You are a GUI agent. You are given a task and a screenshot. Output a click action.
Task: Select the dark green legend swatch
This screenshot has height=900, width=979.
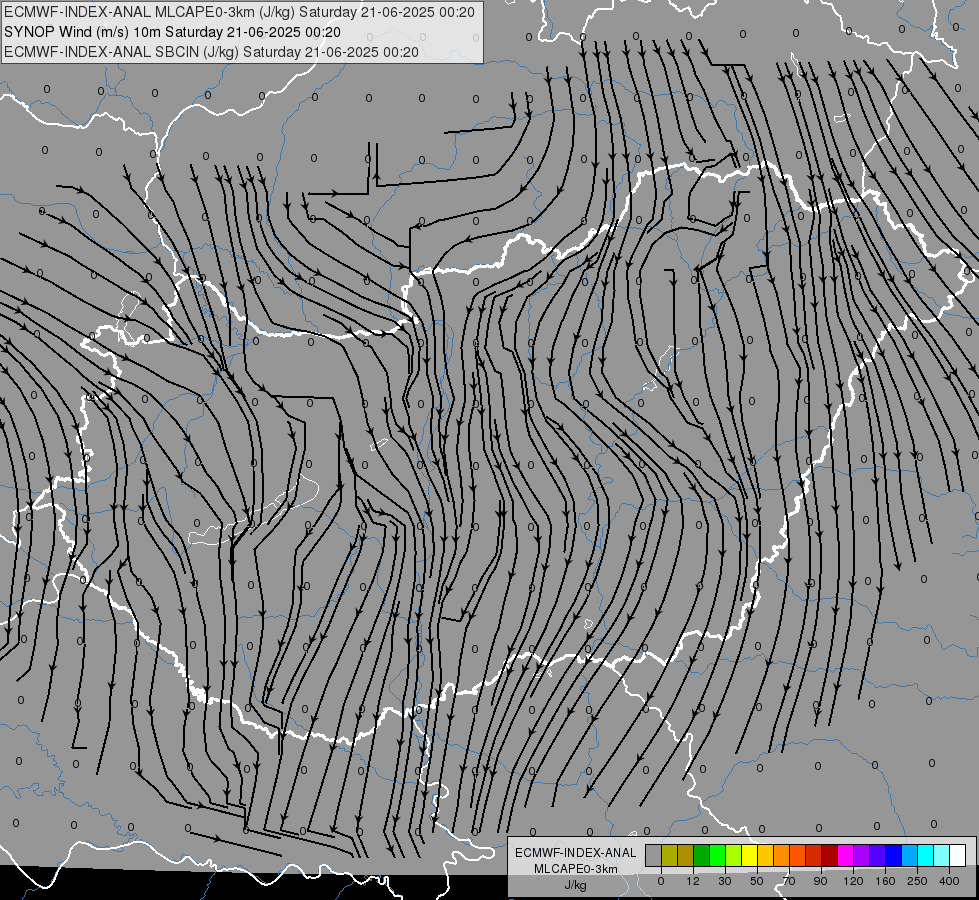click(x=702, y=855)
